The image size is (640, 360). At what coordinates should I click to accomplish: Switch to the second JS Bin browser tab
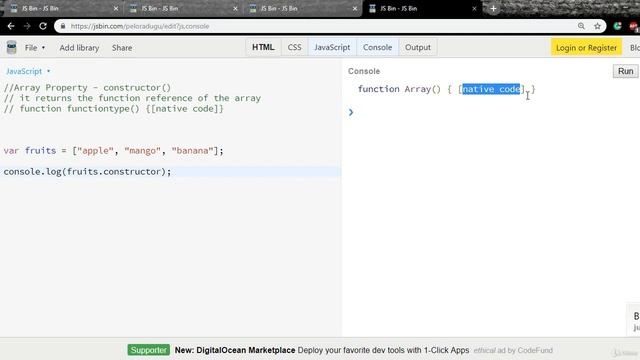pos(182,9)
